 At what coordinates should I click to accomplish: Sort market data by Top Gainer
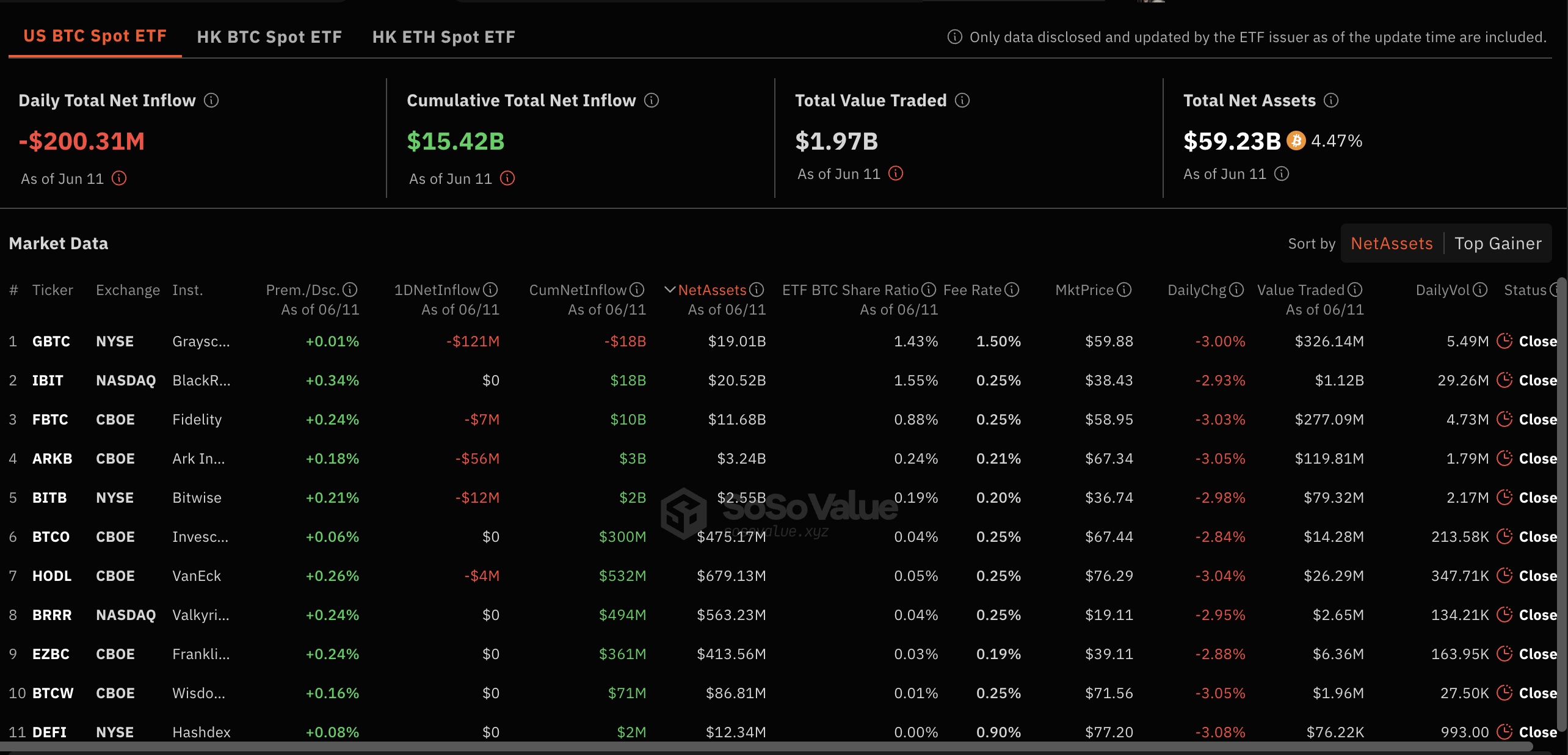point(1498,243)
